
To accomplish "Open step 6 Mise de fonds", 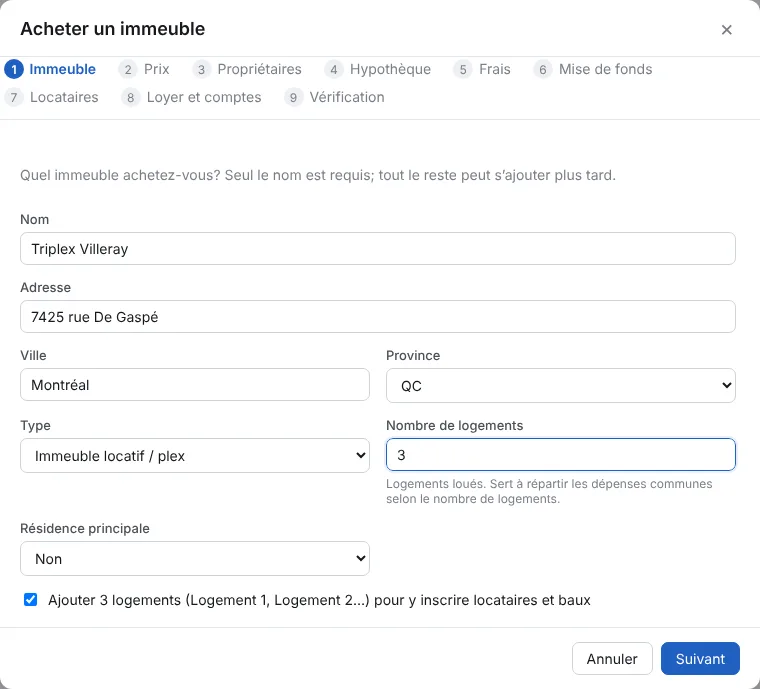I will coord(593,69).
